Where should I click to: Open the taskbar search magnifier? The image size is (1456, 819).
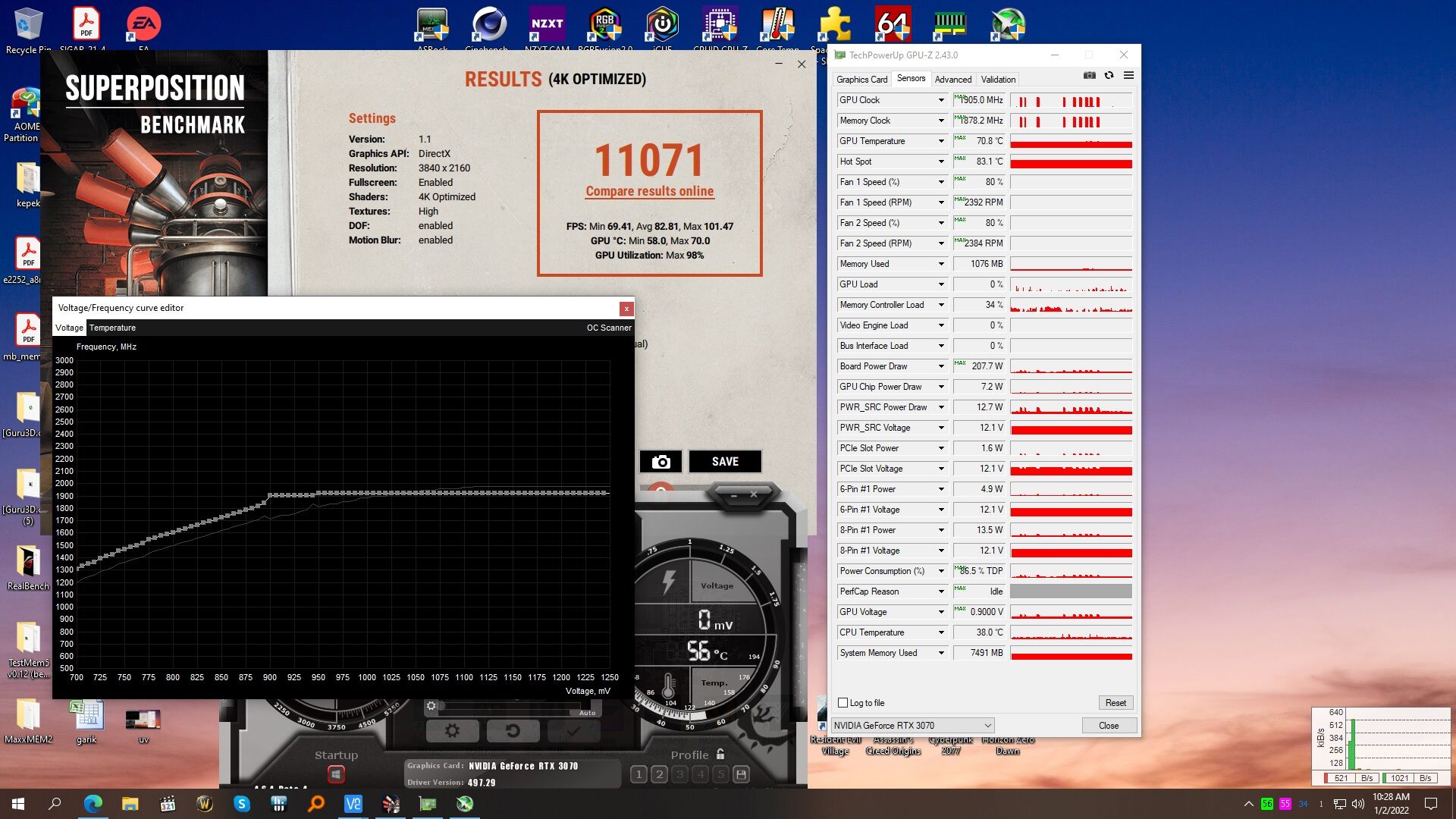[55, 804]
